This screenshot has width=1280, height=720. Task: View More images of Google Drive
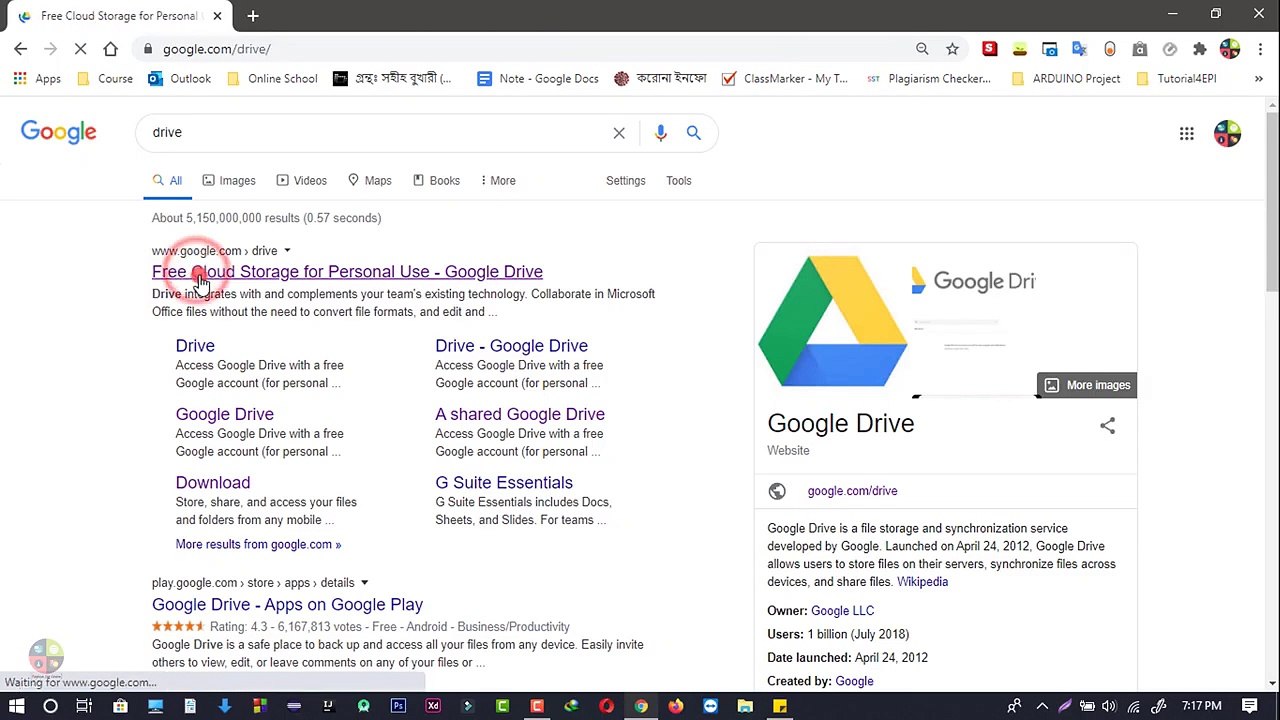coord(1087,385)
